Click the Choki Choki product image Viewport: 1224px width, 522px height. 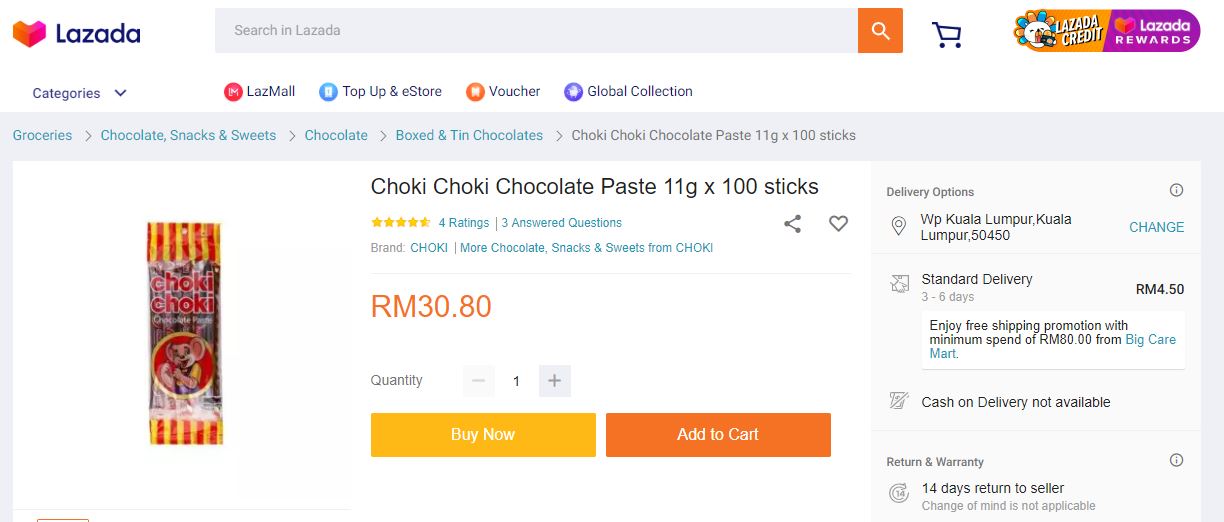(x=184, y=333)
